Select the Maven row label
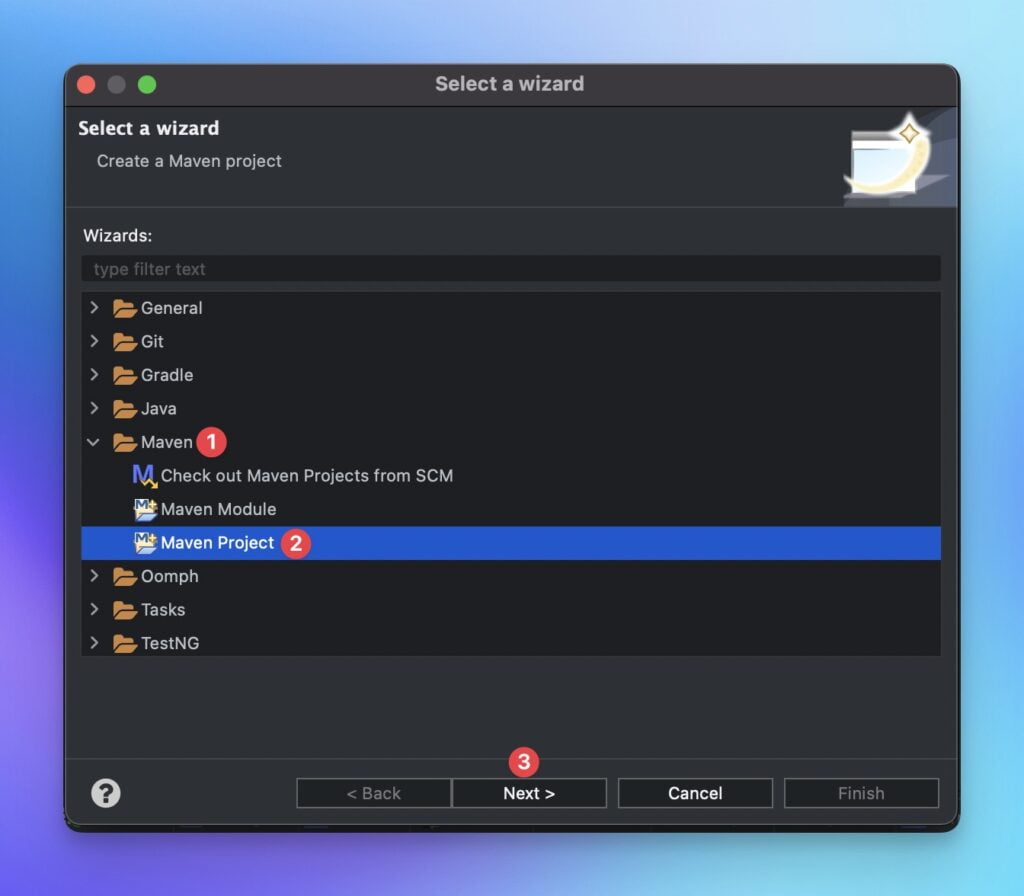Screen dimensions: 1024x896 coord(167,443)
